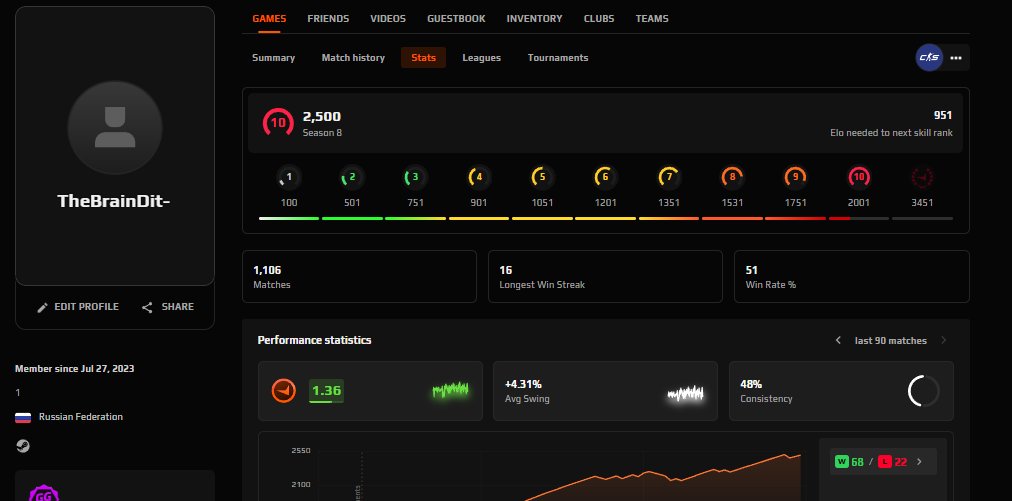This screenshot has width=1012, height=501.
Task: Click the Win Rate % card
Action: tap(852, 276)
